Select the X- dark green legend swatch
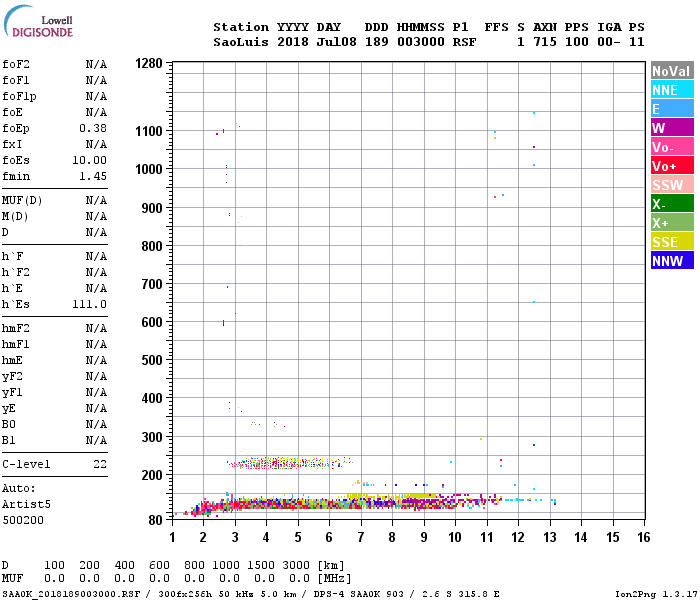The width and height of the screenshot is (700, 600). (672, 204)
